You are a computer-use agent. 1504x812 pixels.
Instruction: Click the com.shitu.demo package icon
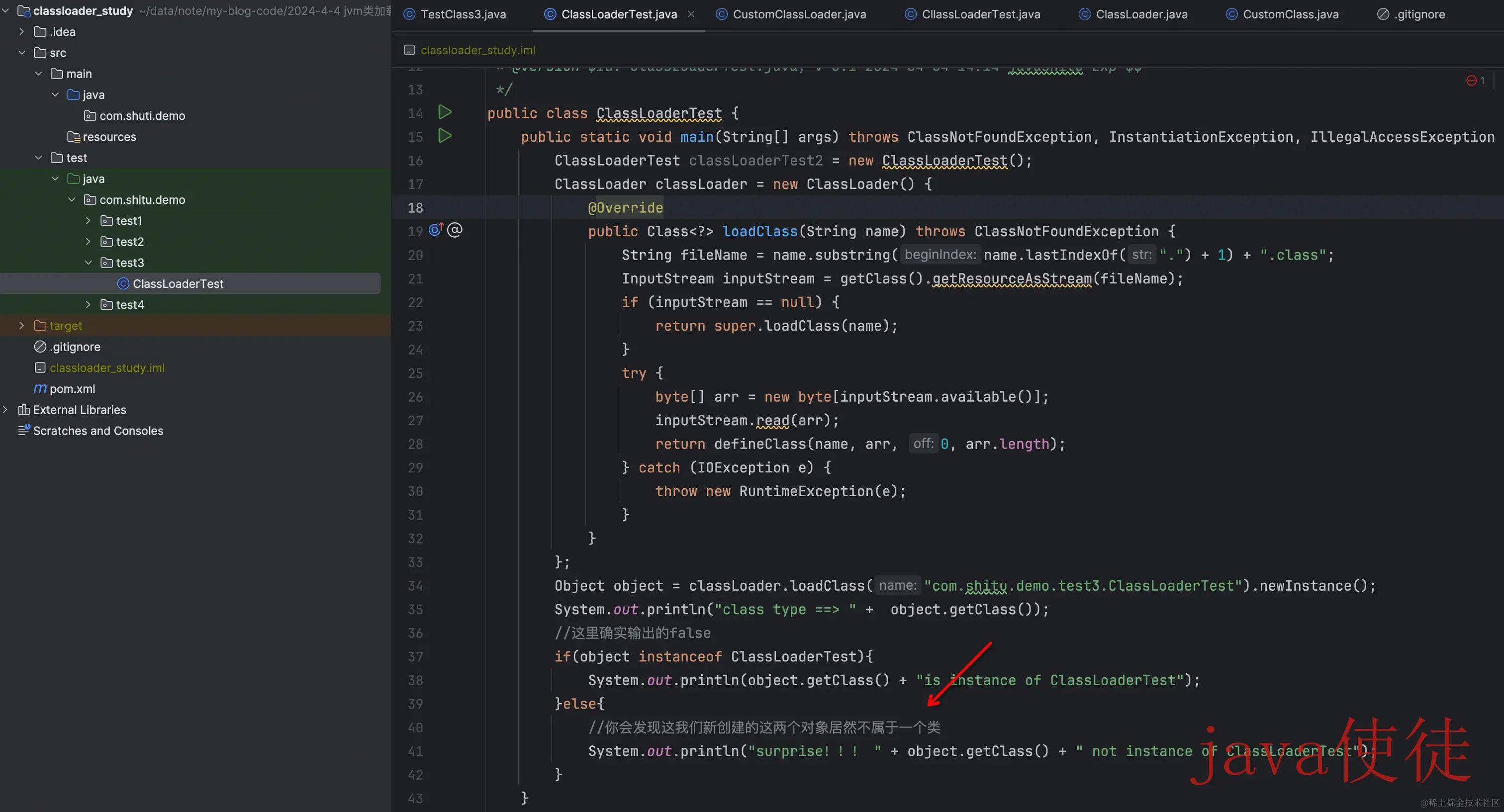coord(90,199)
